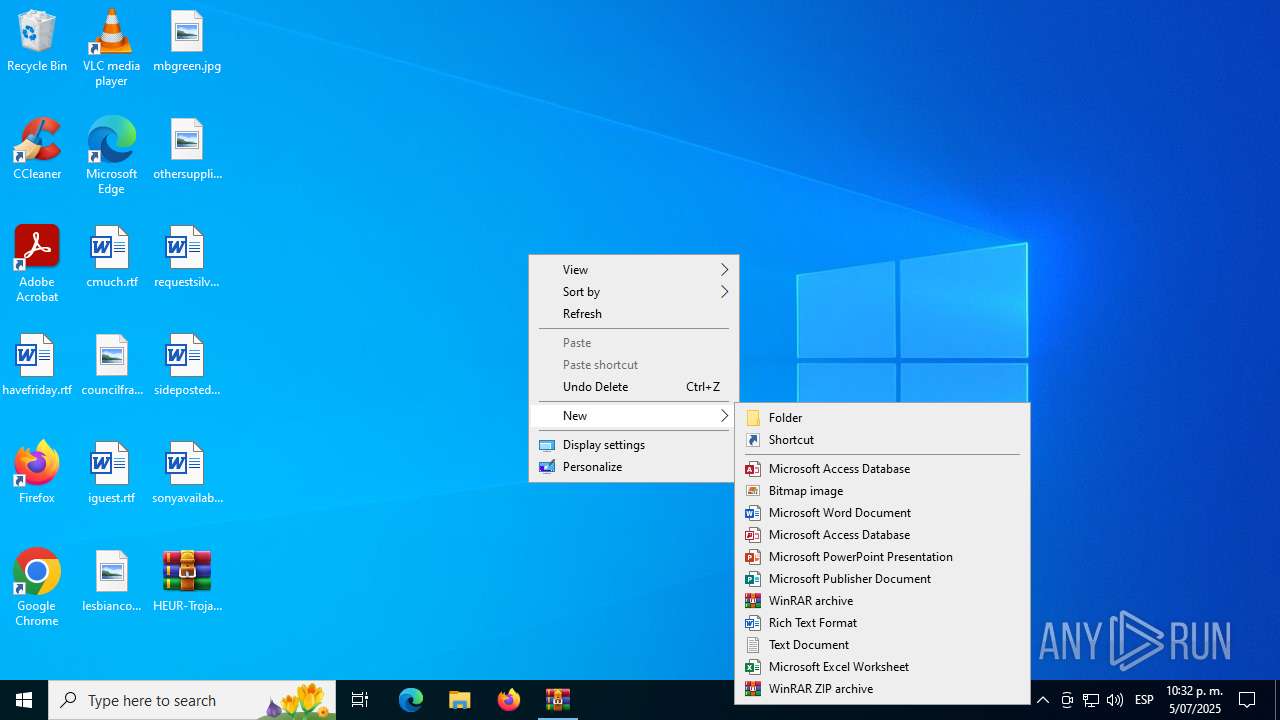The image size is (1280, 720).
Task: Select the mbgreen.jpg file icon
Action: 187,41
